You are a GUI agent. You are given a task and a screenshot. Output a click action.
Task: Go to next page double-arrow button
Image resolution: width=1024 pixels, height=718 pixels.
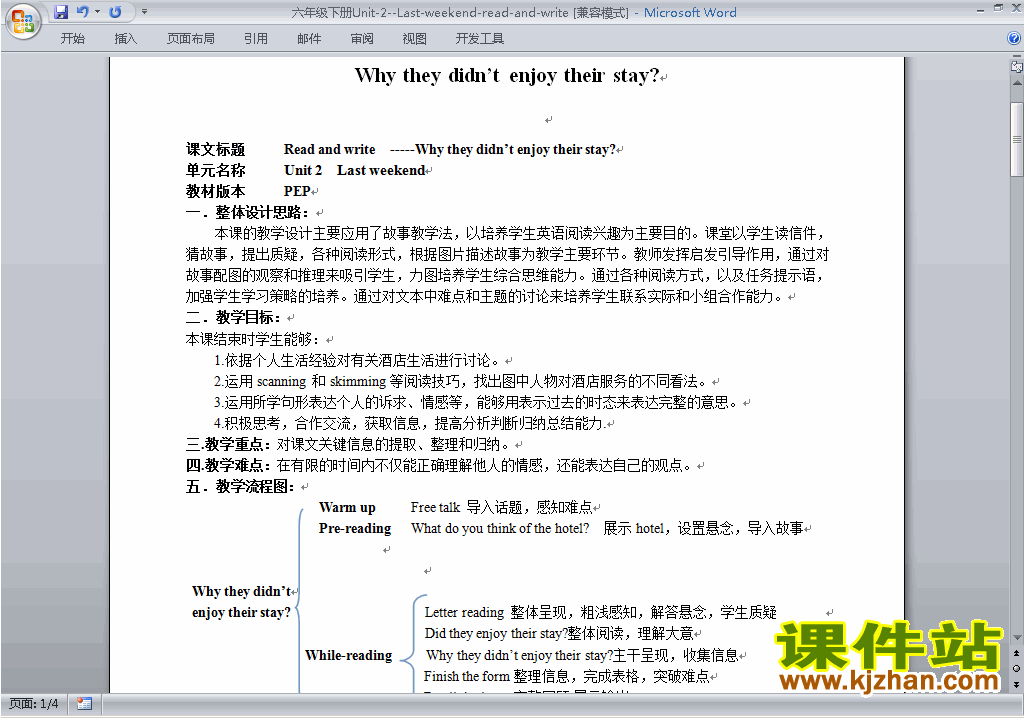pos(1016,684)
